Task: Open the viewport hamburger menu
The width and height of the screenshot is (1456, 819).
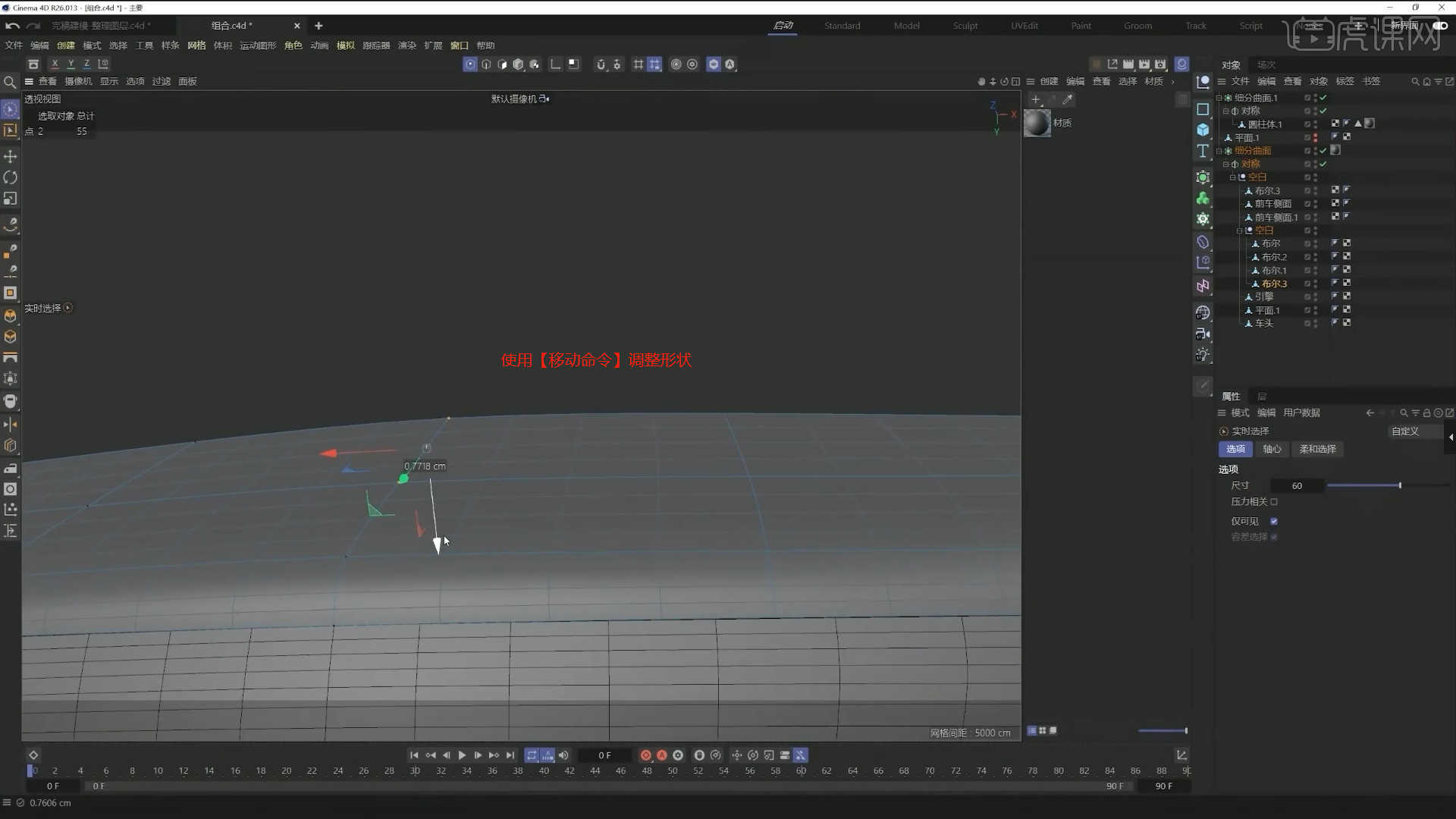Action: (29, 82)
